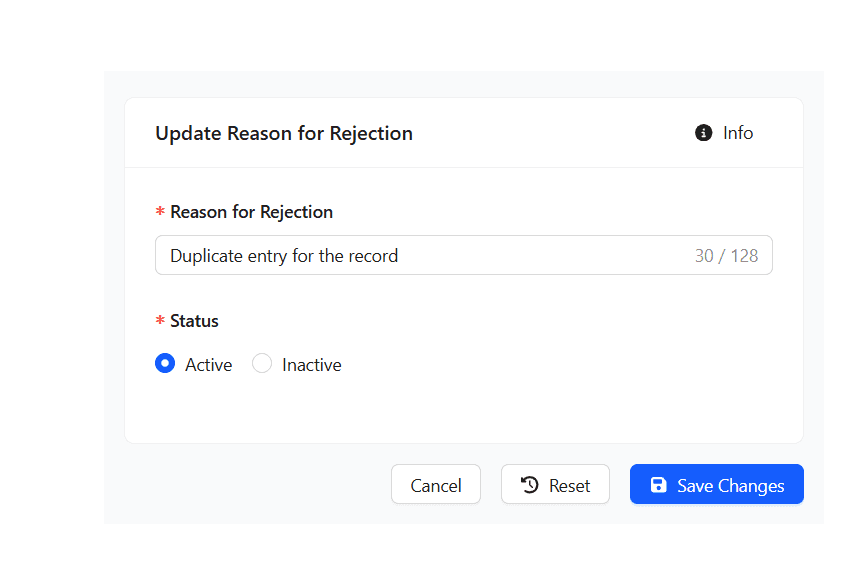Click the Info label text
This screenshot has width=860, height=581.
737,132
